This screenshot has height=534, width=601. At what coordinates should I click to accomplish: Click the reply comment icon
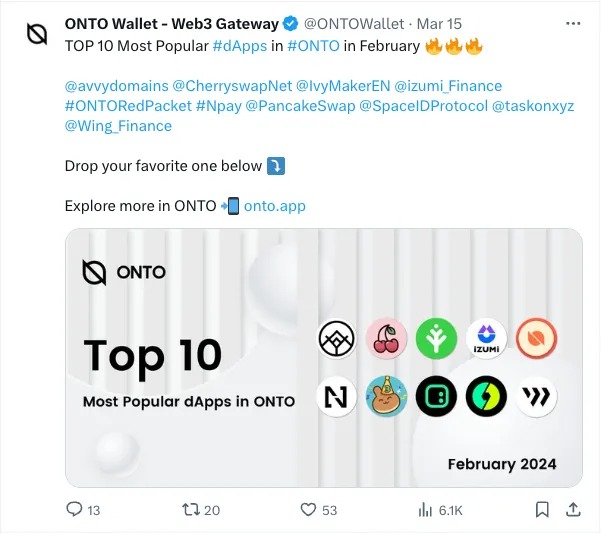pos(74,510)
